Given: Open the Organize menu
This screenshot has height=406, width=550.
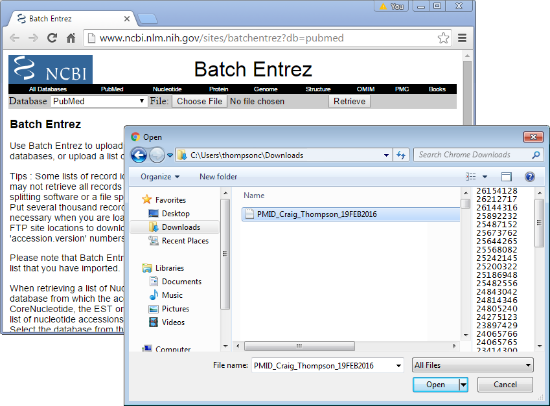Looking at the screenshot, I should coord(160,177).
